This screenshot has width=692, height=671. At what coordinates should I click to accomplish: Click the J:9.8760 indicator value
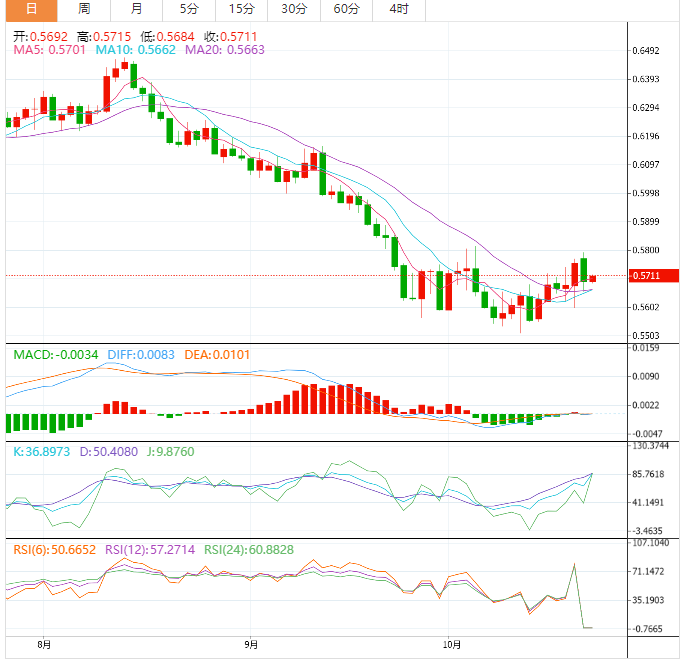[x=171, y=452]
